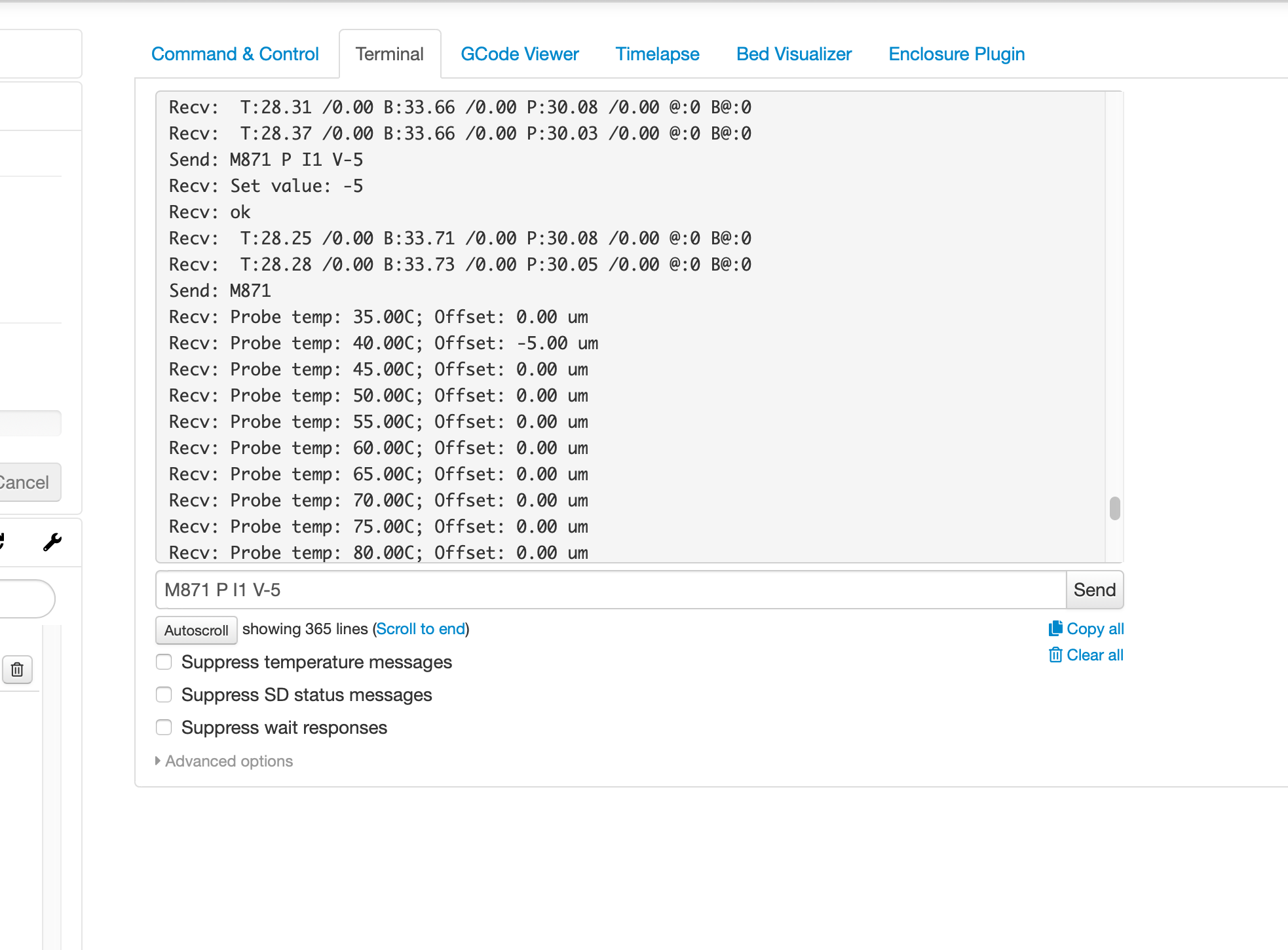Click the Copy all clipboard icon
This screenshot has height=950, width=1288.
(x=1056, y=628)
